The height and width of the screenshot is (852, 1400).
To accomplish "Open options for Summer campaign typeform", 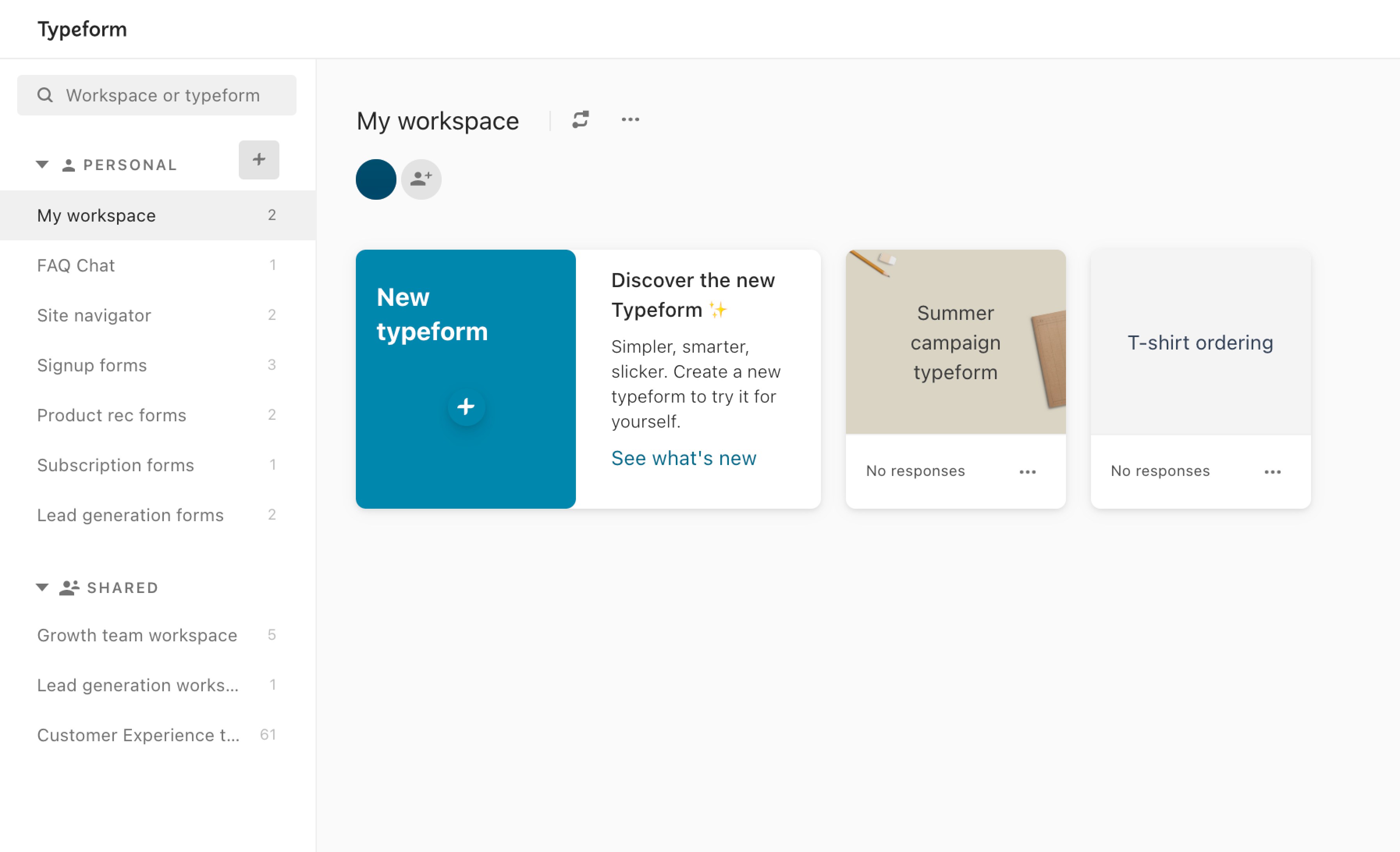I will [x=1028, y=472].
